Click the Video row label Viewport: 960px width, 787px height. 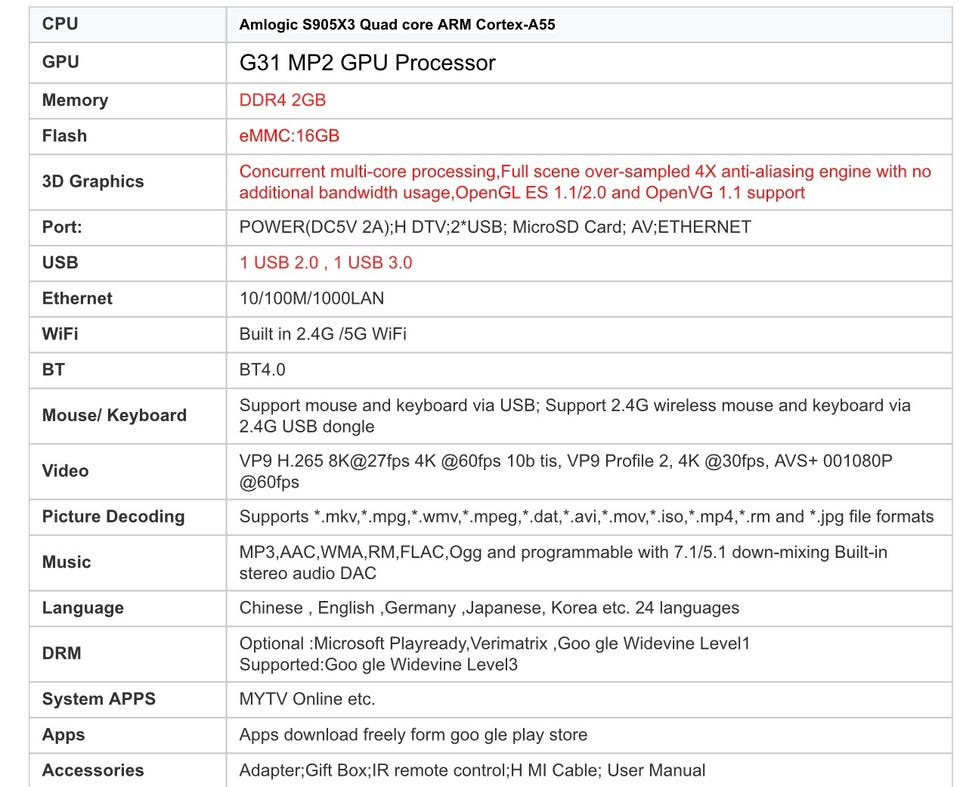66,471
